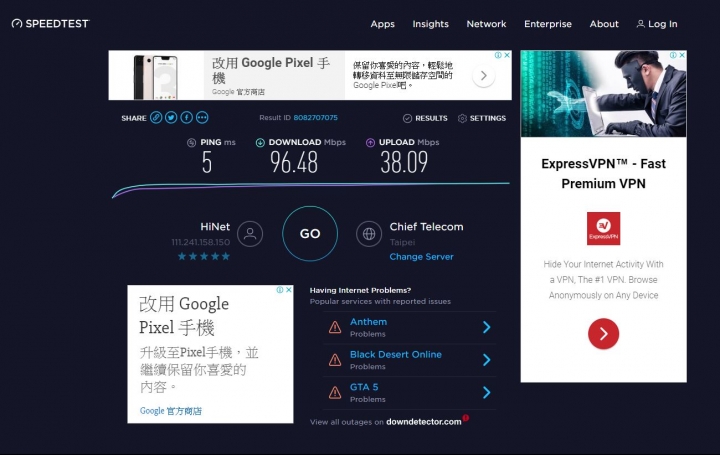Click arrow on top Google Pixel banner
The width and height of the screenshot is (720, 455).
[x=484, y=75]
